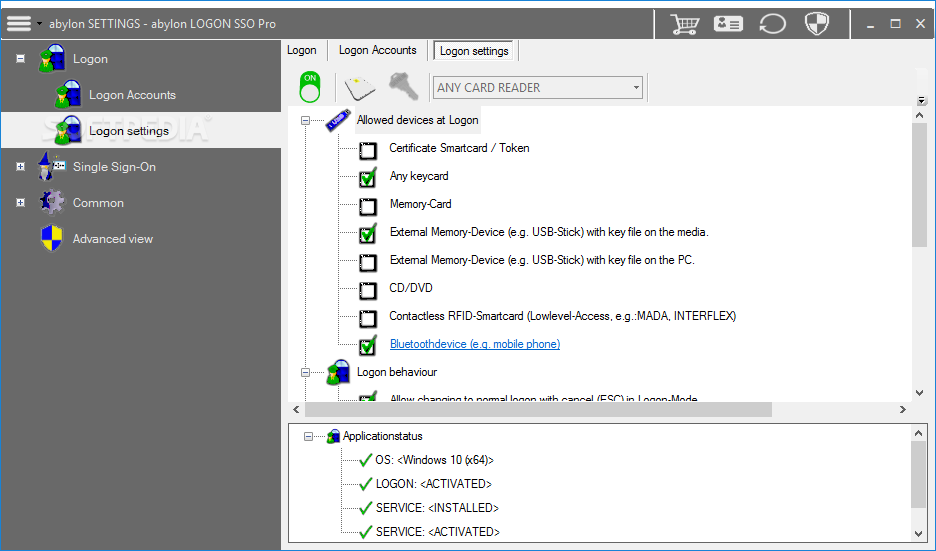This screenshot has height=551, width=936.
Task: Check USB-Stick key file on PC checkbox
Action: [x=368, y=263]
